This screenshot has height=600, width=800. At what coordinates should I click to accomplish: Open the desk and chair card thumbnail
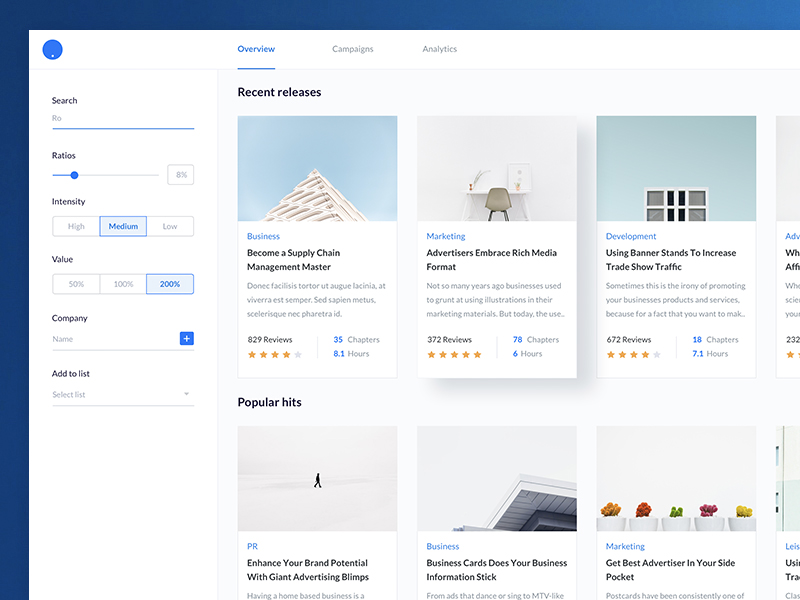[x=496, y=168]
